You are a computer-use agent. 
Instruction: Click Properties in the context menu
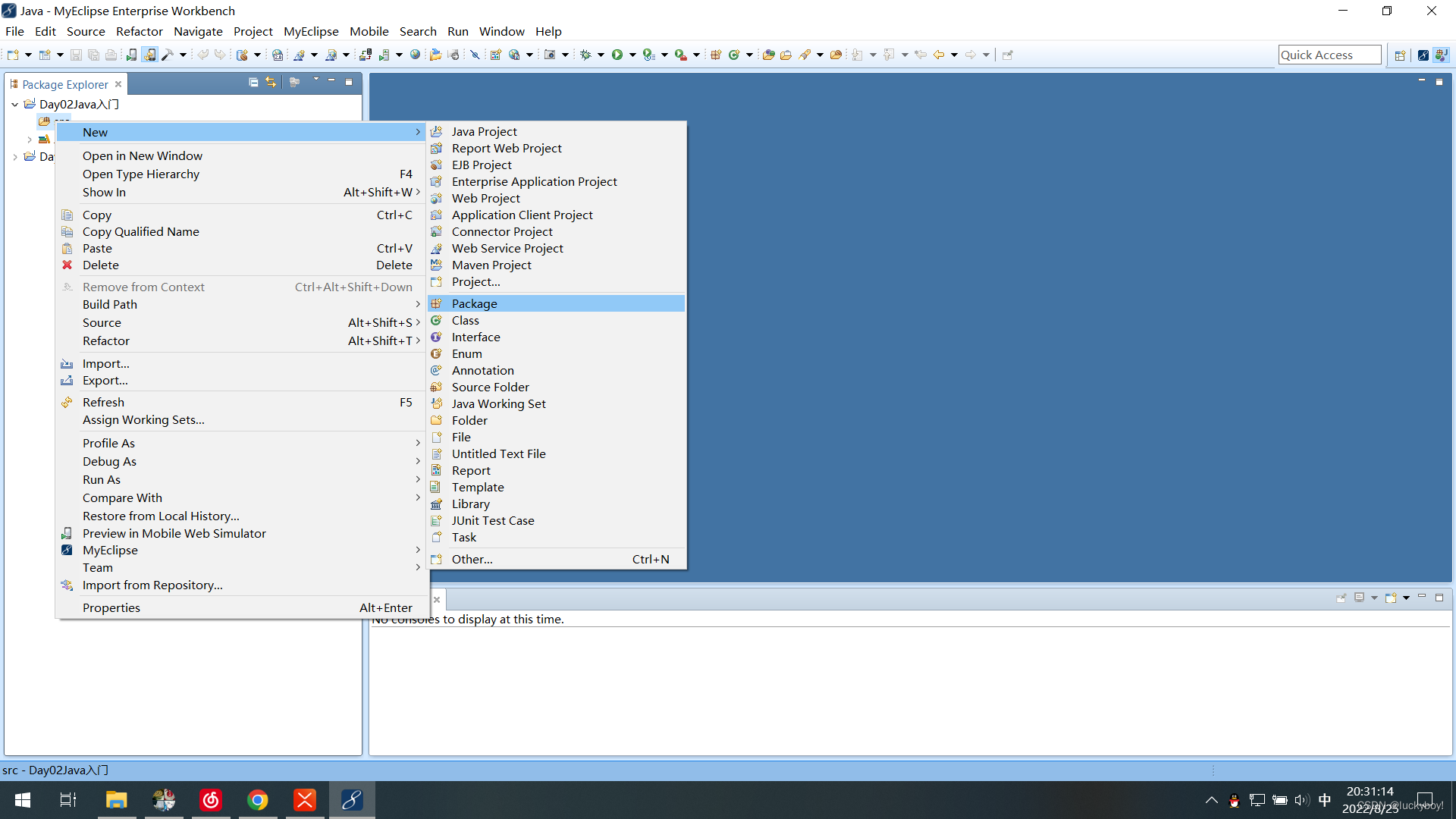111,607
